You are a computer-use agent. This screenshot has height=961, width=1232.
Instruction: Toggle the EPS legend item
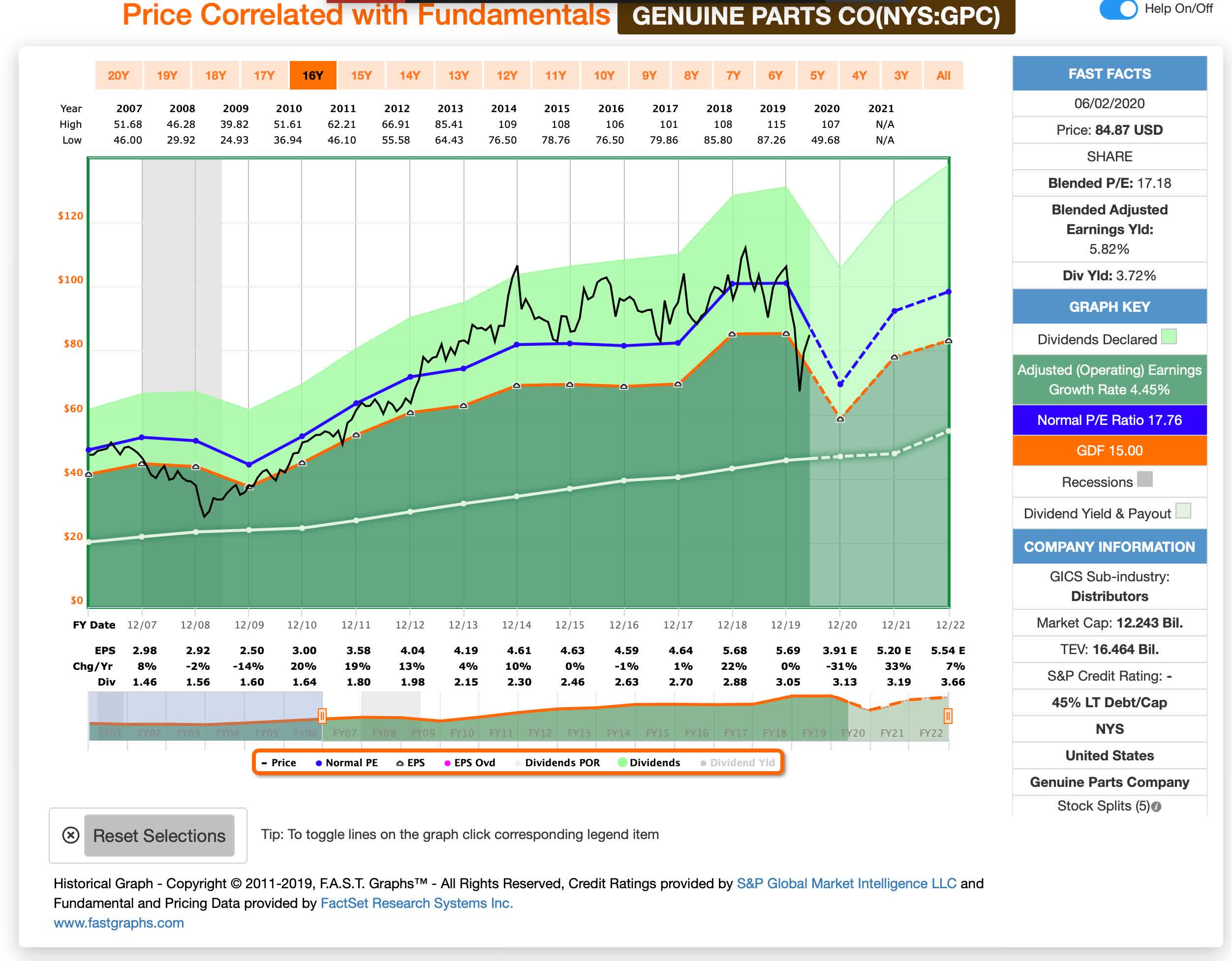(x=410, y=762)
